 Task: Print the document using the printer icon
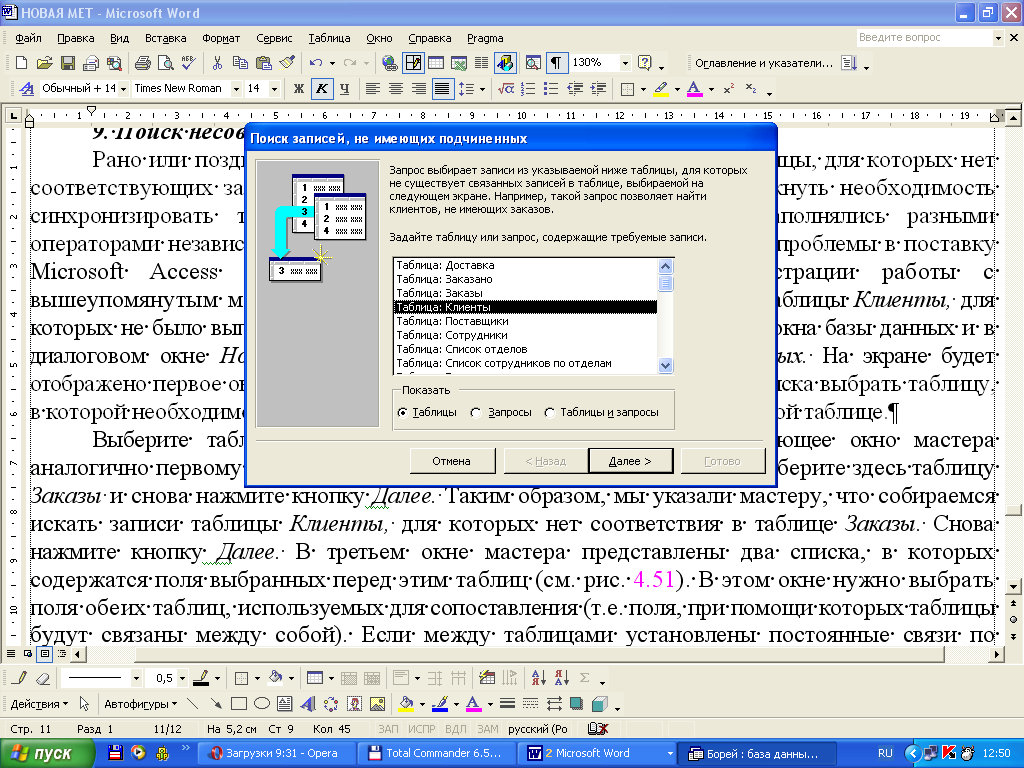tap(142, 63)
